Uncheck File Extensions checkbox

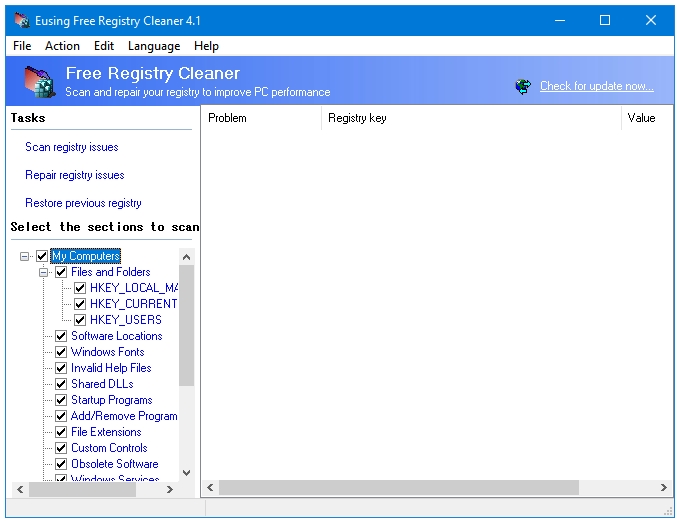point(61,432)
